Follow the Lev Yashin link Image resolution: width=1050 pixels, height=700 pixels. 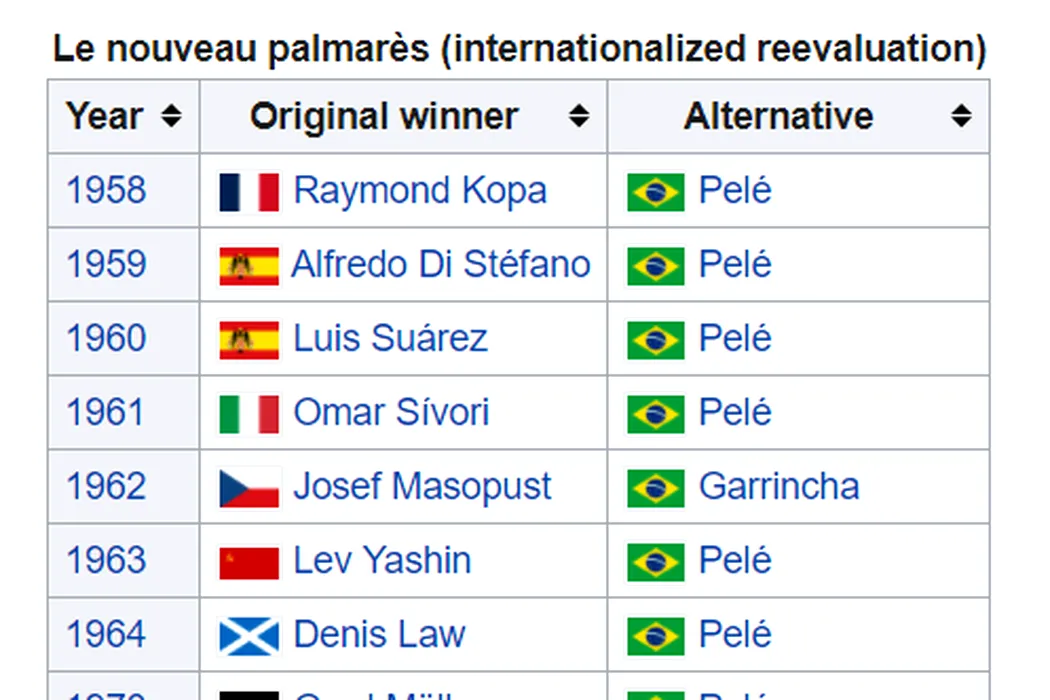(x=382, y=560)
